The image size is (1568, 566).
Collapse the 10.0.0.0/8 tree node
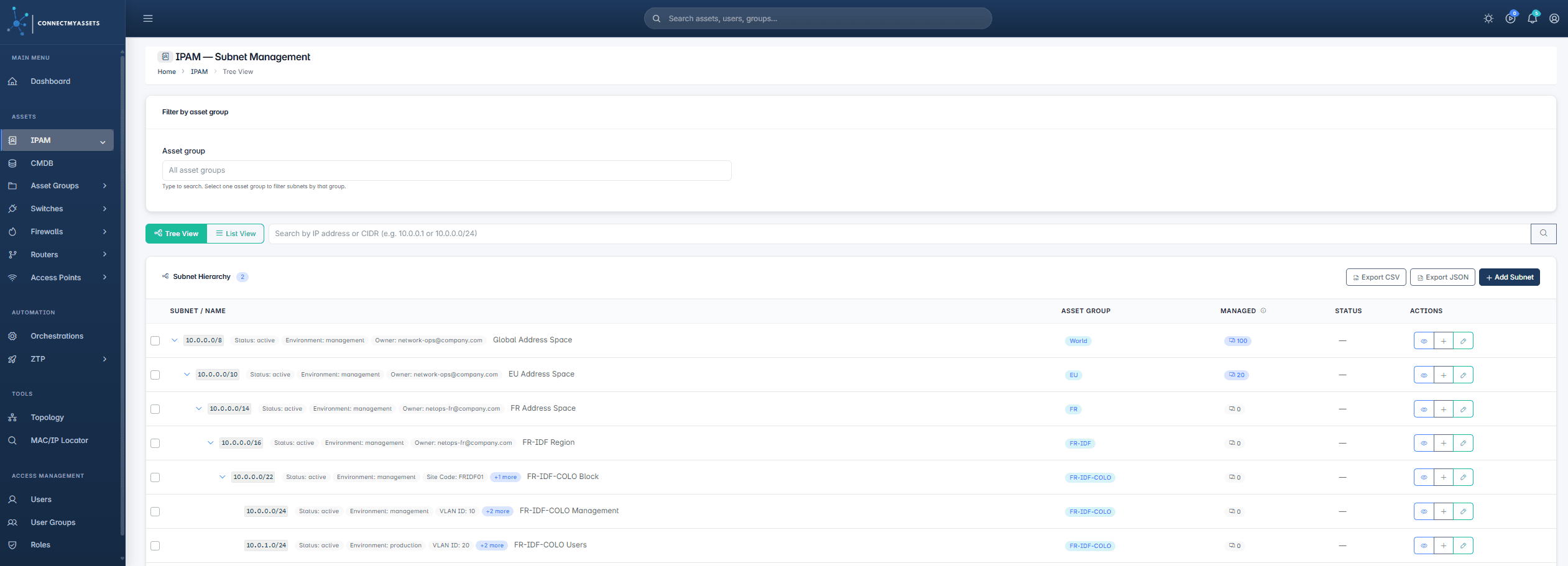coord(175,340)
